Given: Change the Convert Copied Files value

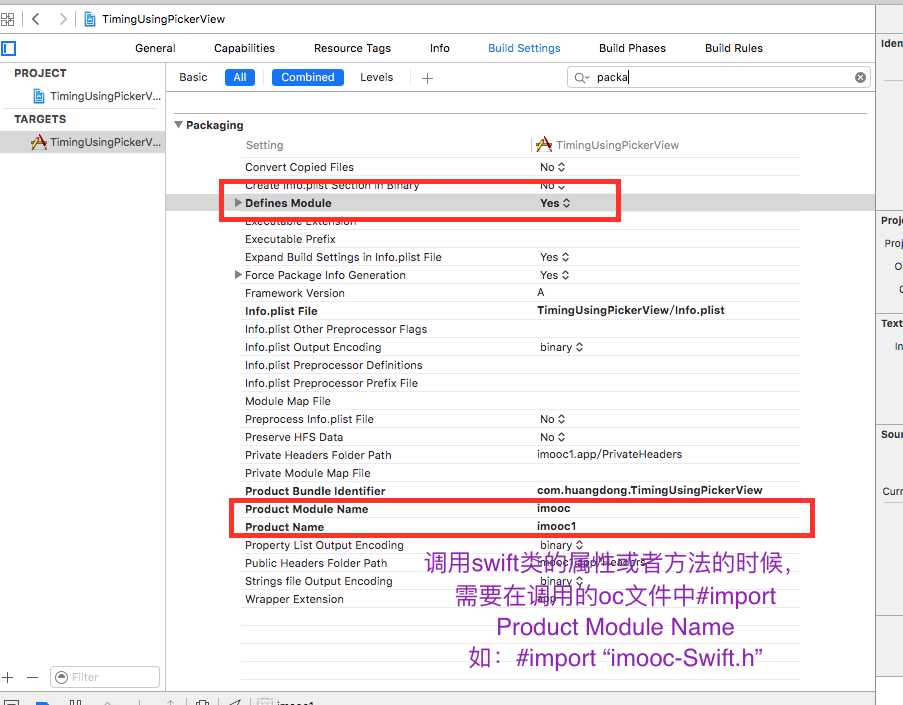Looking at the screenshot, I should click(552, 167).
